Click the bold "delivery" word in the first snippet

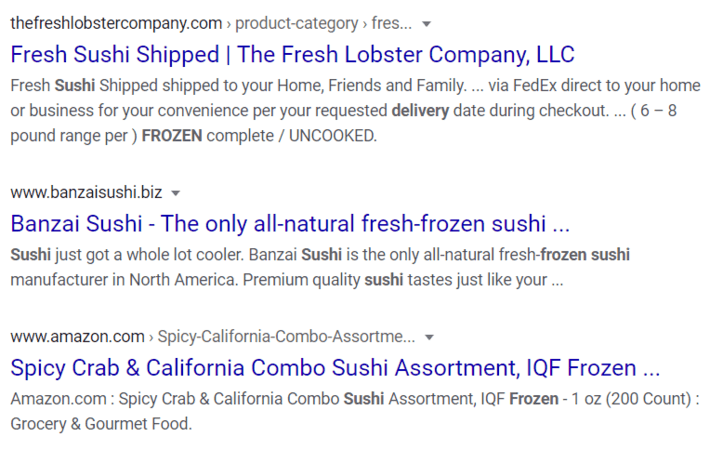[425, 110]
